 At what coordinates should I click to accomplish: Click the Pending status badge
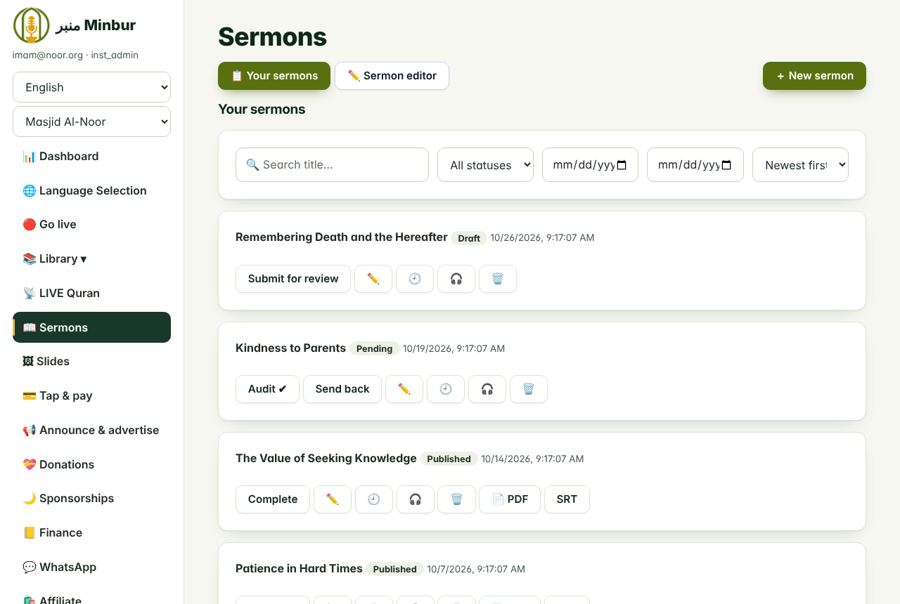point(374,349)
